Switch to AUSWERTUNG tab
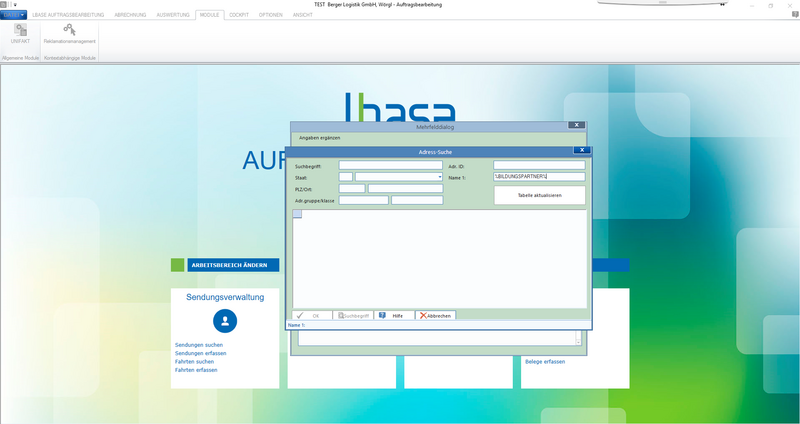The image size is (800, 424). click(x=173, y=15)
